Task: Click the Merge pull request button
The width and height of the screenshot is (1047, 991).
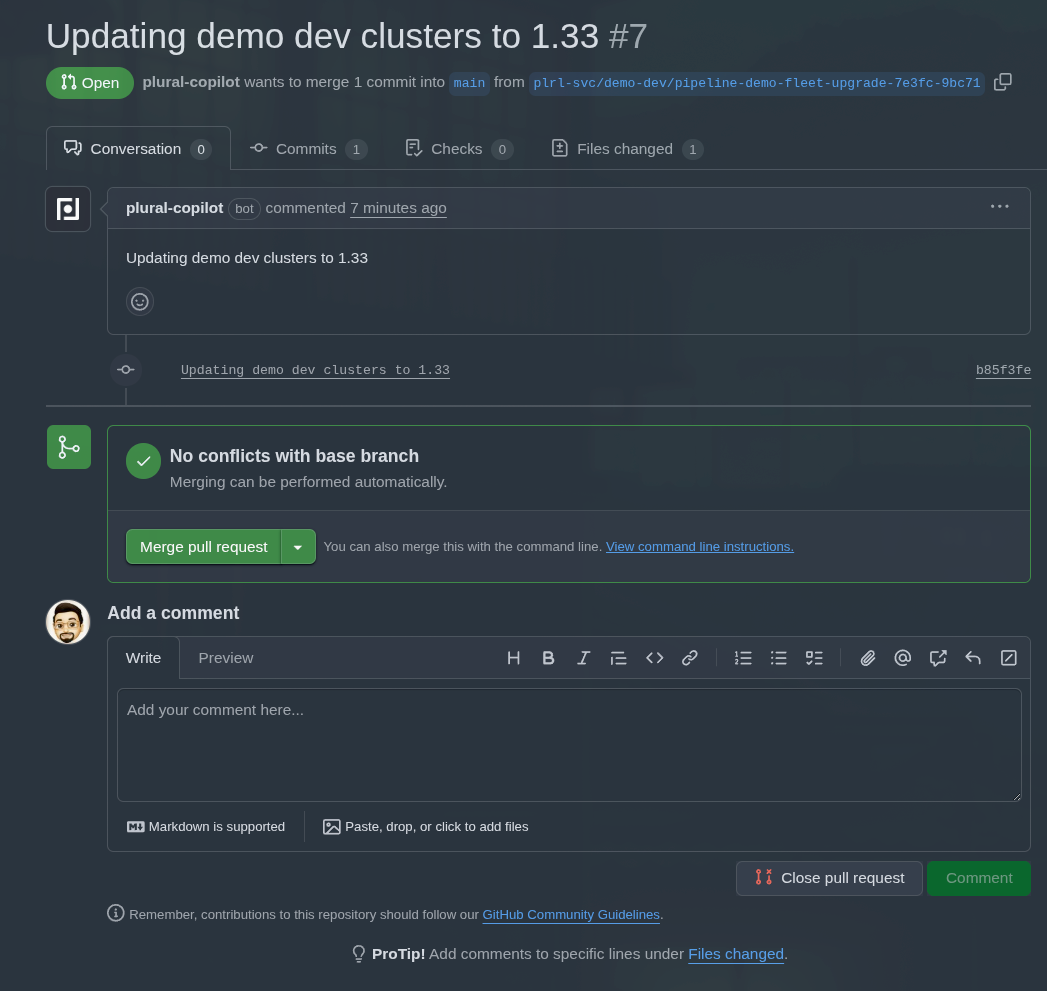Action: (204, 547)
